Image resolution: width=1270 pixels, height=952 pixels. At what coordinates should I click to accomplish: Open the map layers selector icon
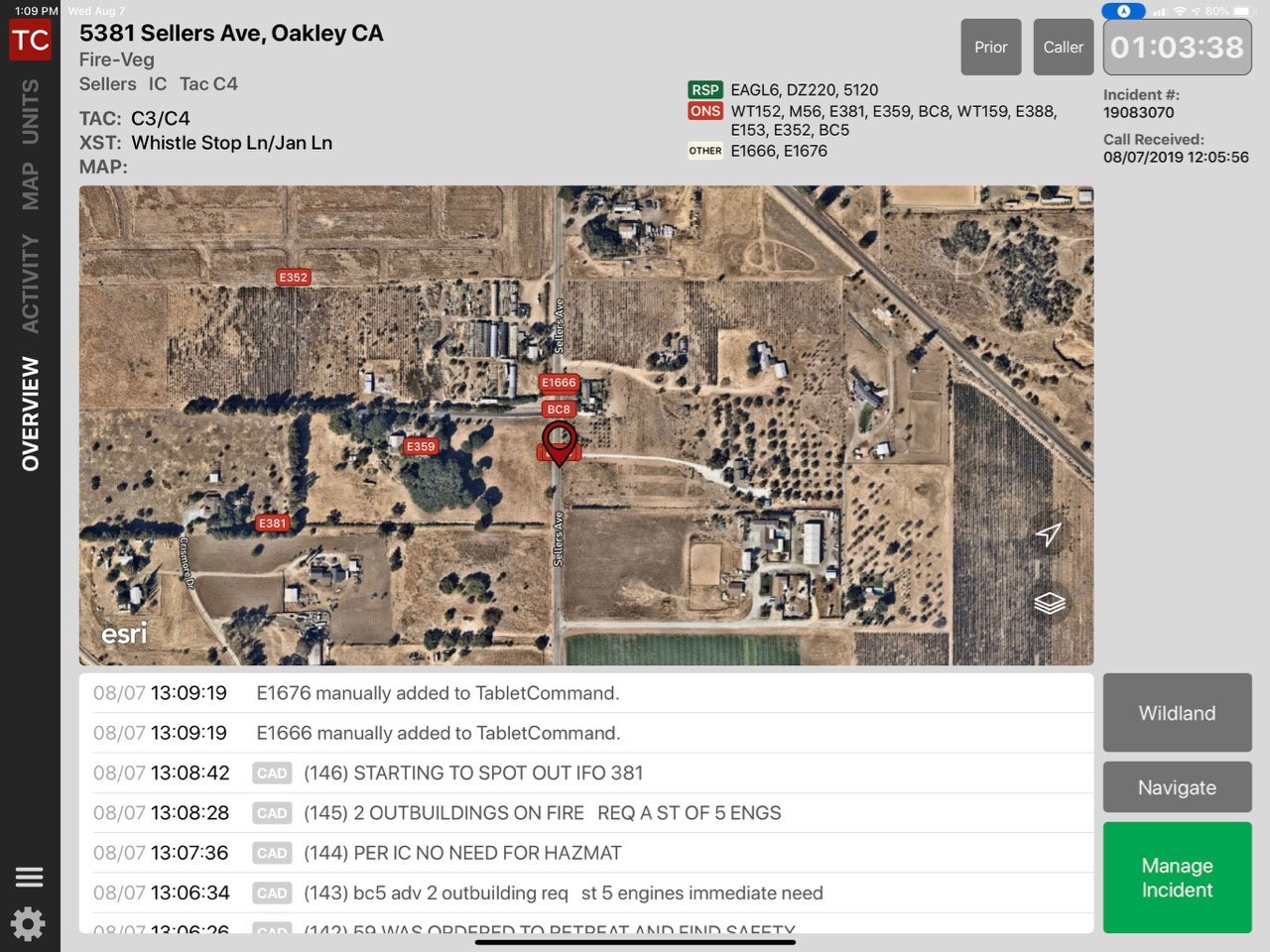[x=1049, y=602]
